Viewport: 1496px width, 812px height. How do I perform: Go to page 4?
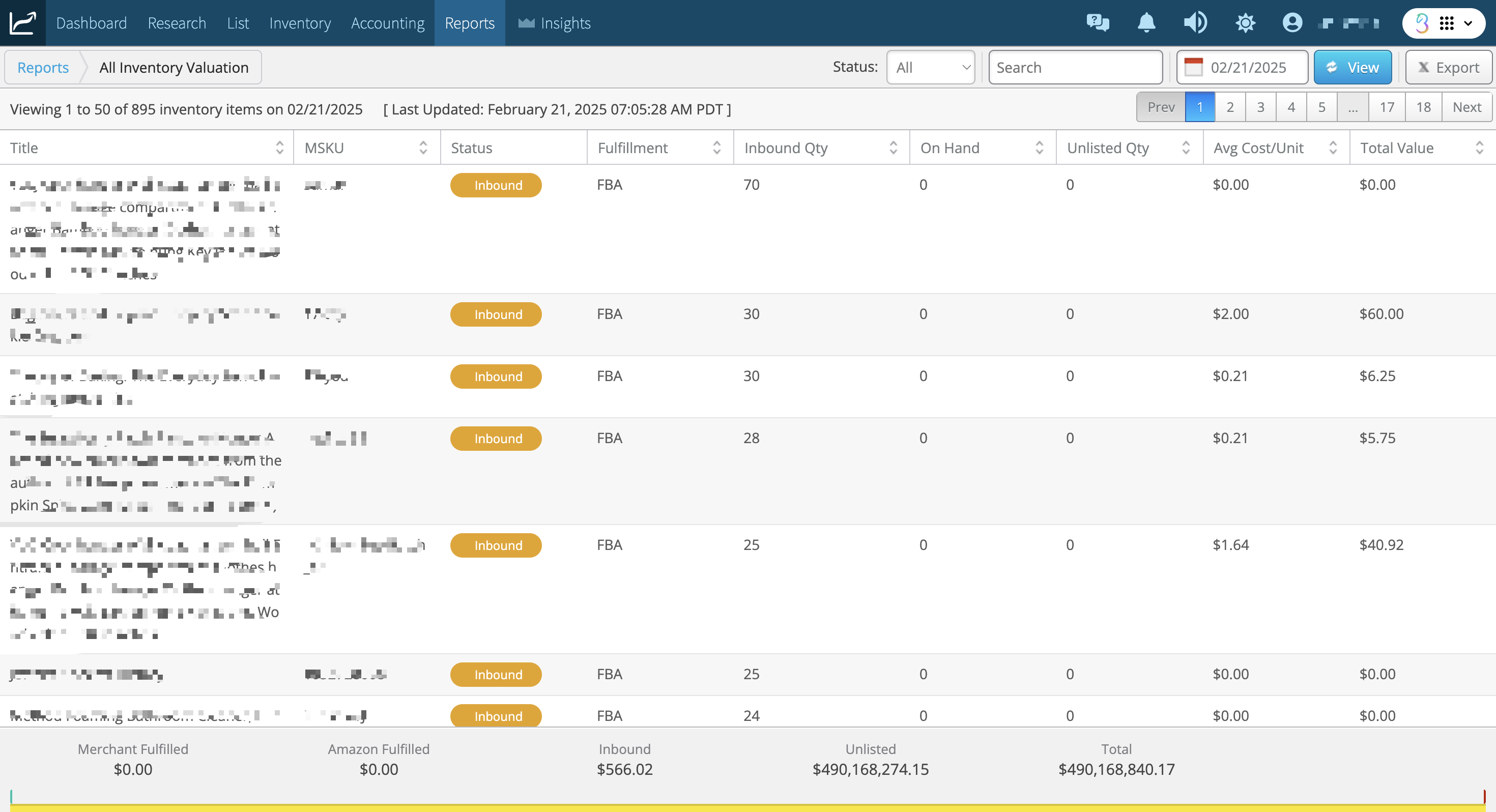tap(1291, 107)
